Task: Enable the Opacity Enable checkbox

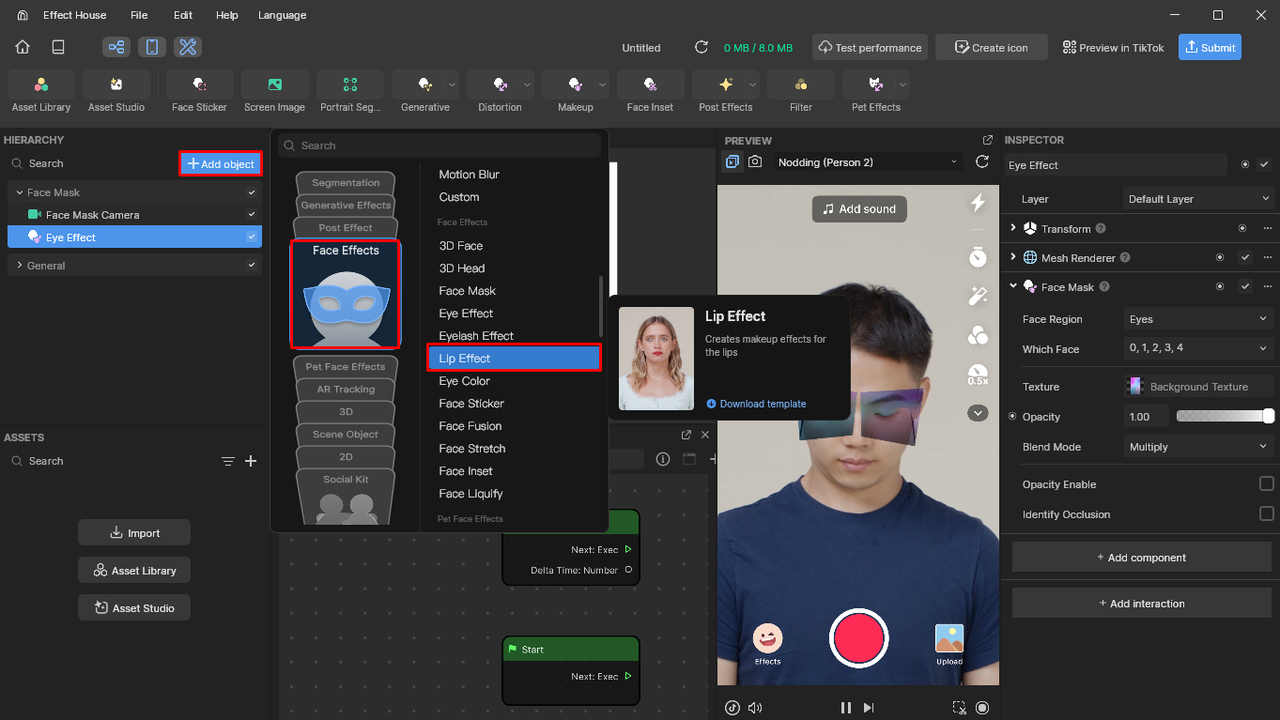Action: [x=1266, y=484]
